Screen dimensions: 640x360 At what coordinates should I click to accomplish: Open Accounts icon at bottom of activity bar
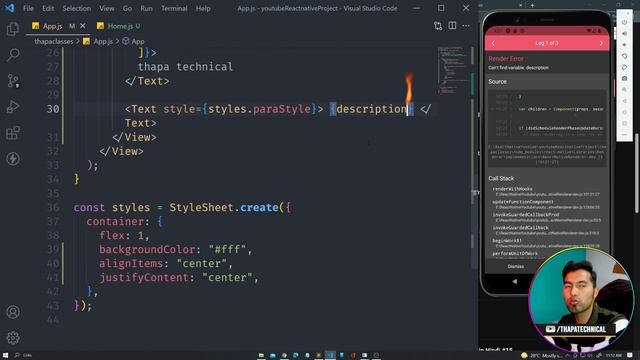coord(13,312)
